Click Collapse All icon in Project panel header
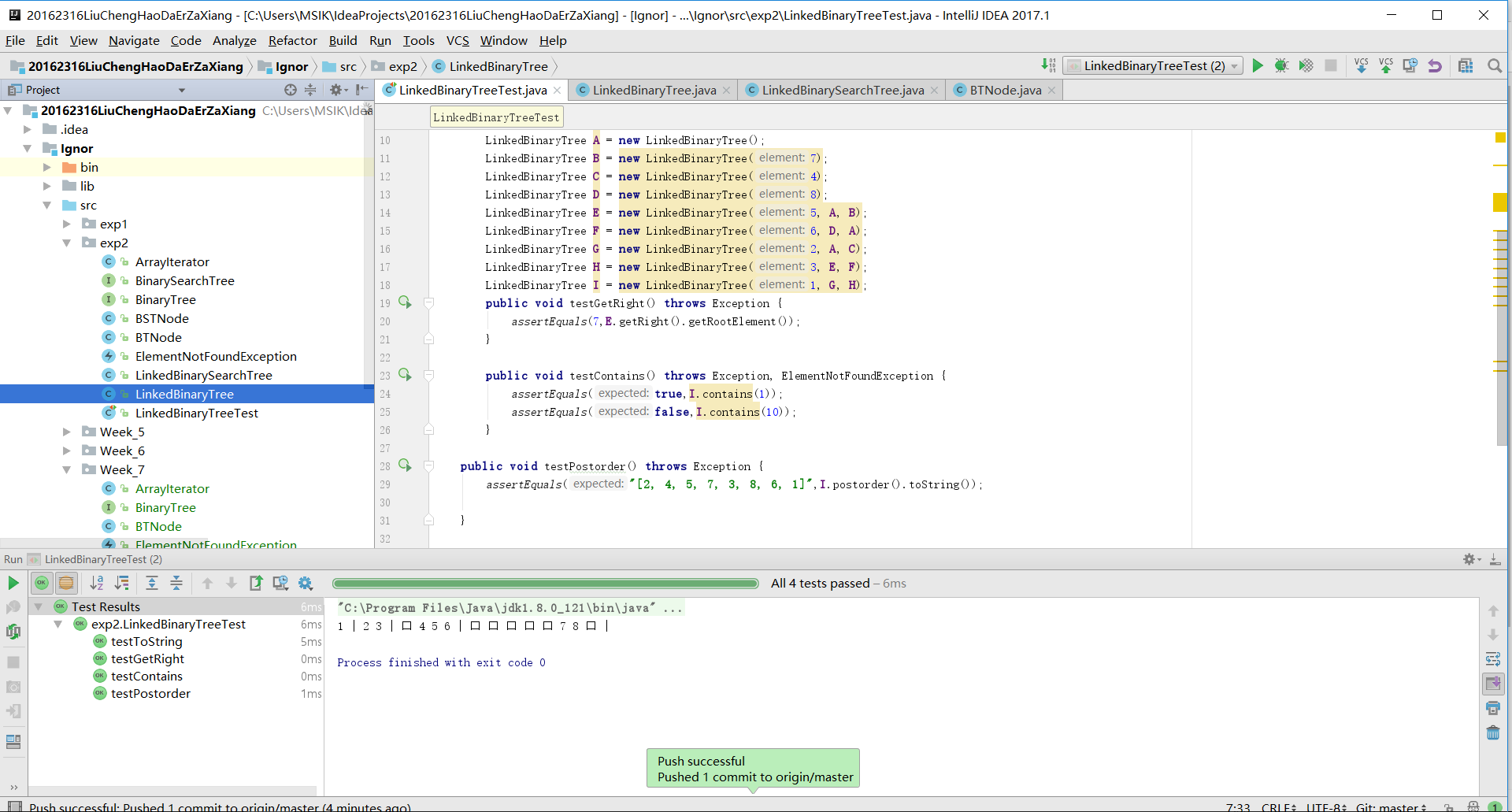Image resolution: width=1512 pixels, height=812 pixels. [x=310, y=90]
